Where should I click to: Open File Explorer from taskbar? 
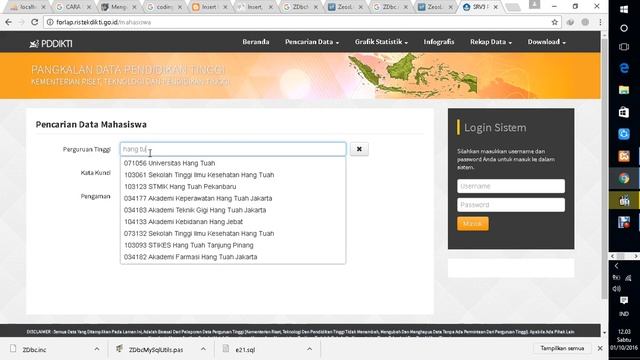(624, 90)
